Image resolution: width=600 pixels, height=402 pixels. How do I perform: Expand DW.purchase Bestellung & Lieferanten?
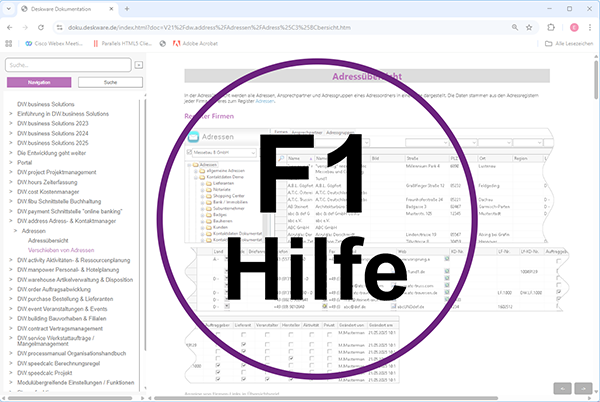pyautogui.click(x=11, y=299)
